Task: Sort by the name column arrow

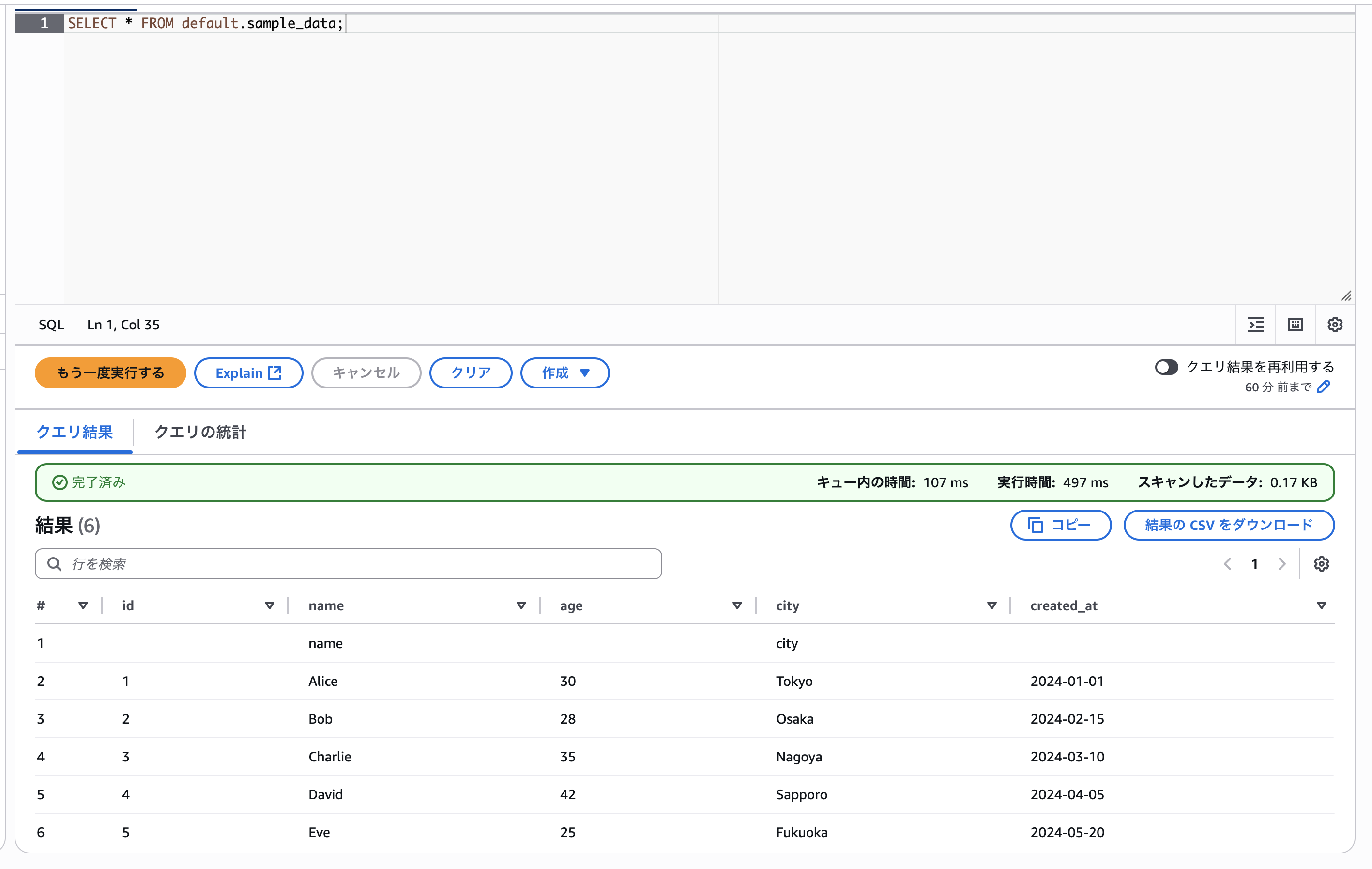Action: point(521,605)
